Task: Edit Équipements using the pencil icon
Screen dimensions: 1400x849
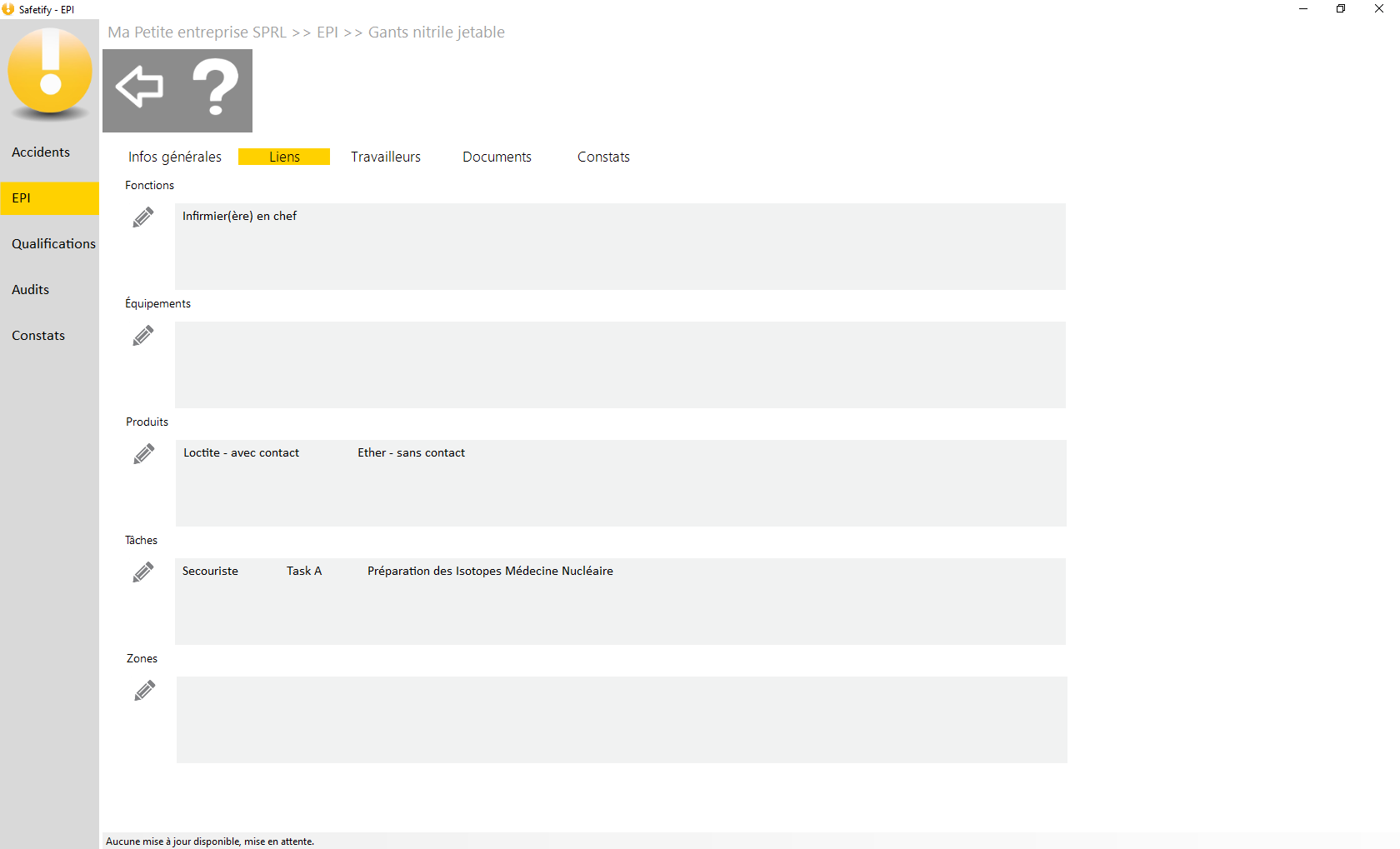Action: (143, 336)
